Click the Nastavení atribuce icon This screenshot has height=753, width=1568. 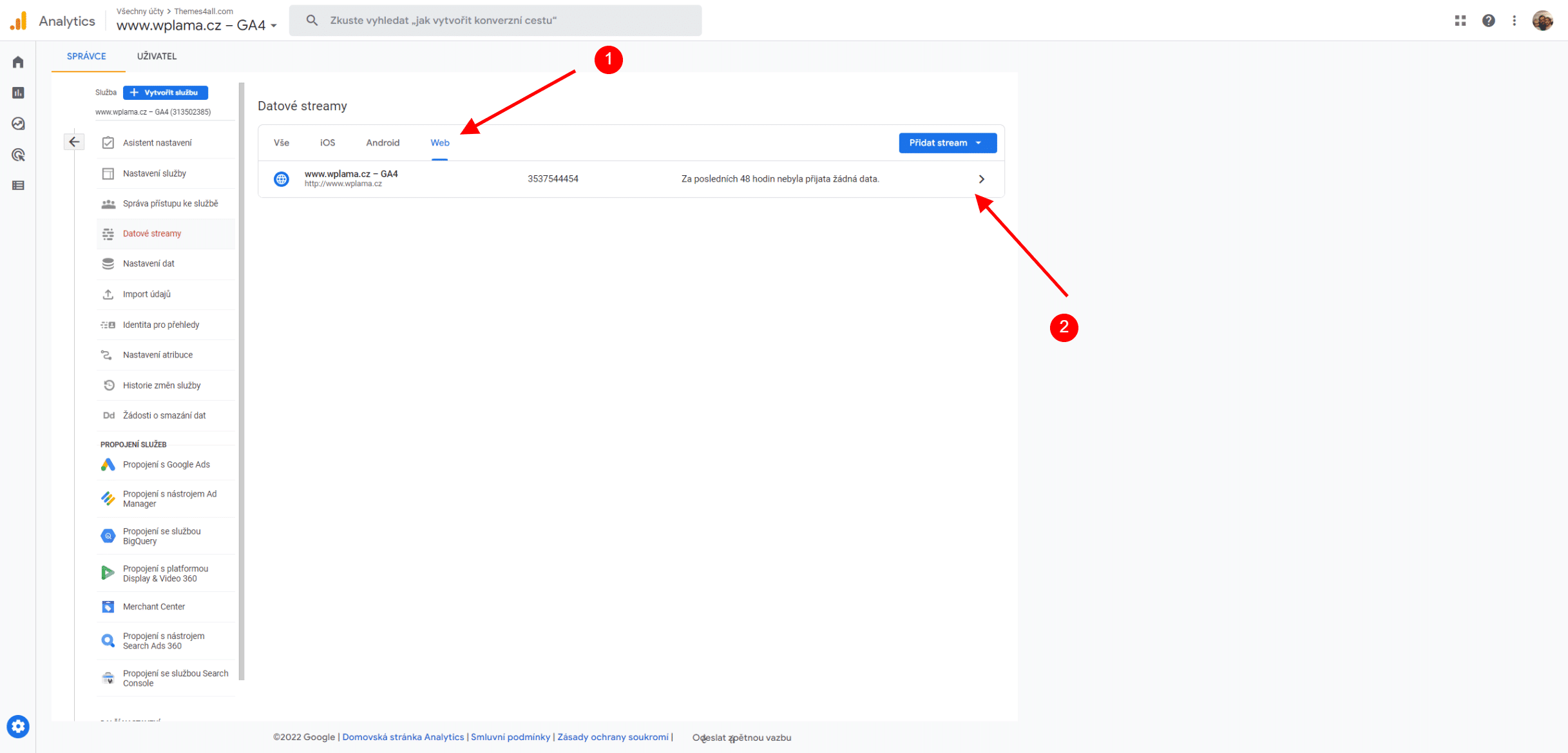(107, 355)
